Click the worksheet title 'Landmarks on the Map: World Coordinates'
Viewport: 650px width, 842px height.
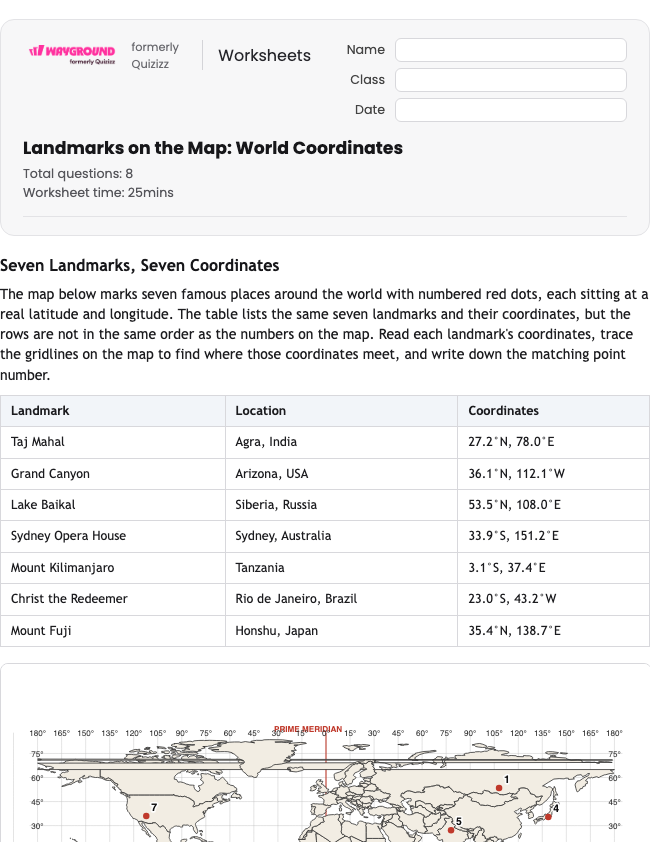coord(213,148)
